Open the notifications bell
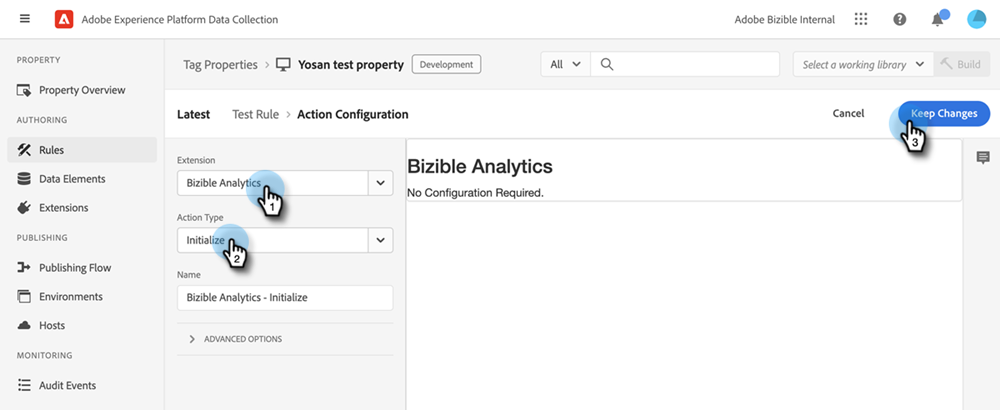1000x410 pixels. pos(938,19)
